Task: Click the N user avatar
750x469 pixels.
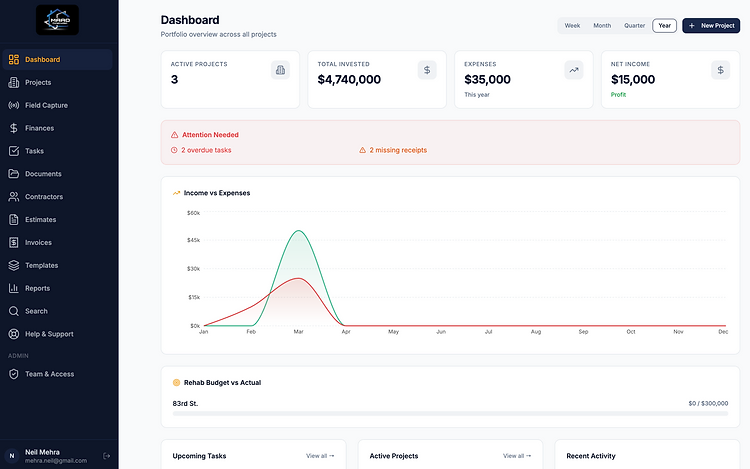Action: [x=11, y=456]
